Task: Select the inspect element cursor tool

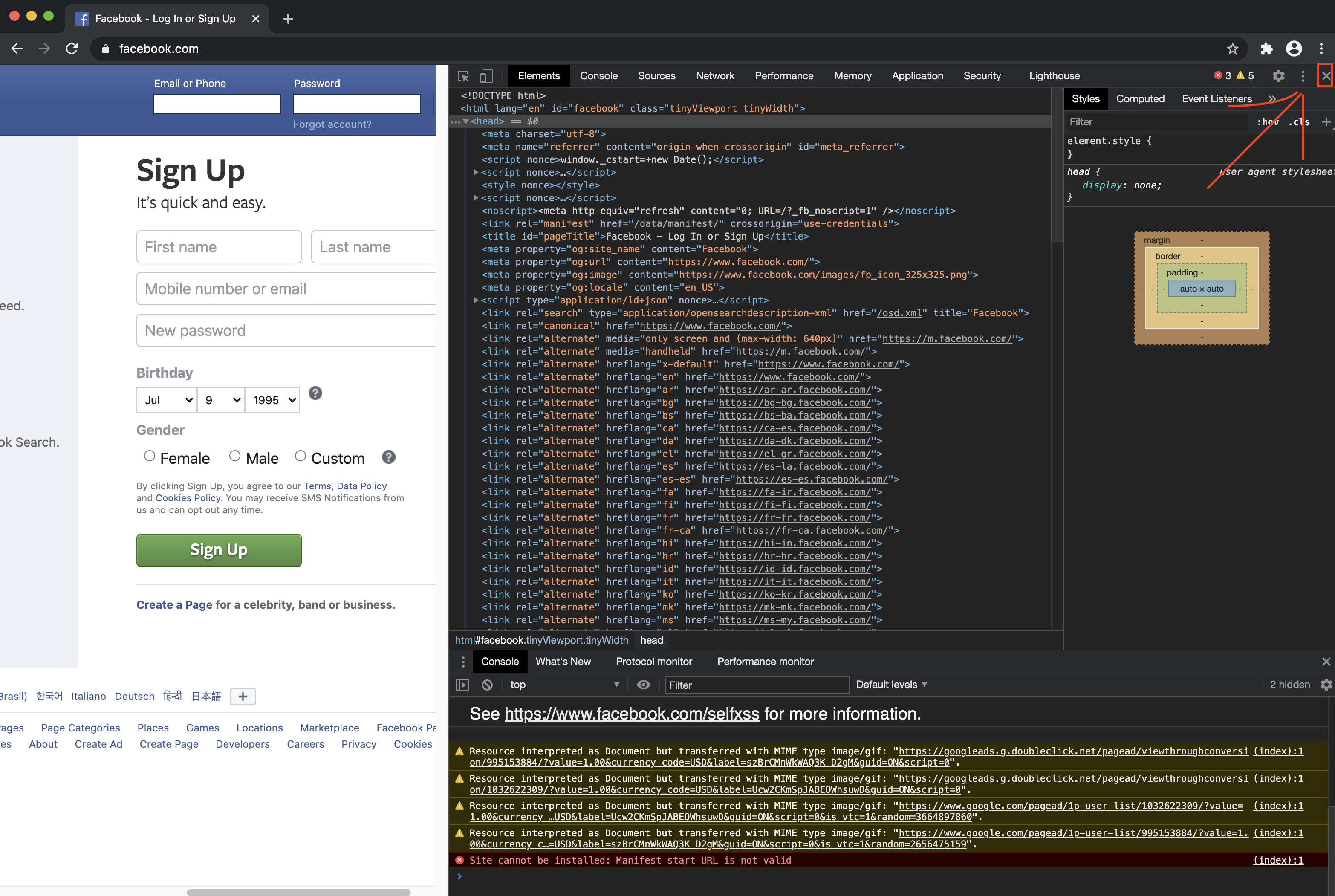Action: coord(463,75)
